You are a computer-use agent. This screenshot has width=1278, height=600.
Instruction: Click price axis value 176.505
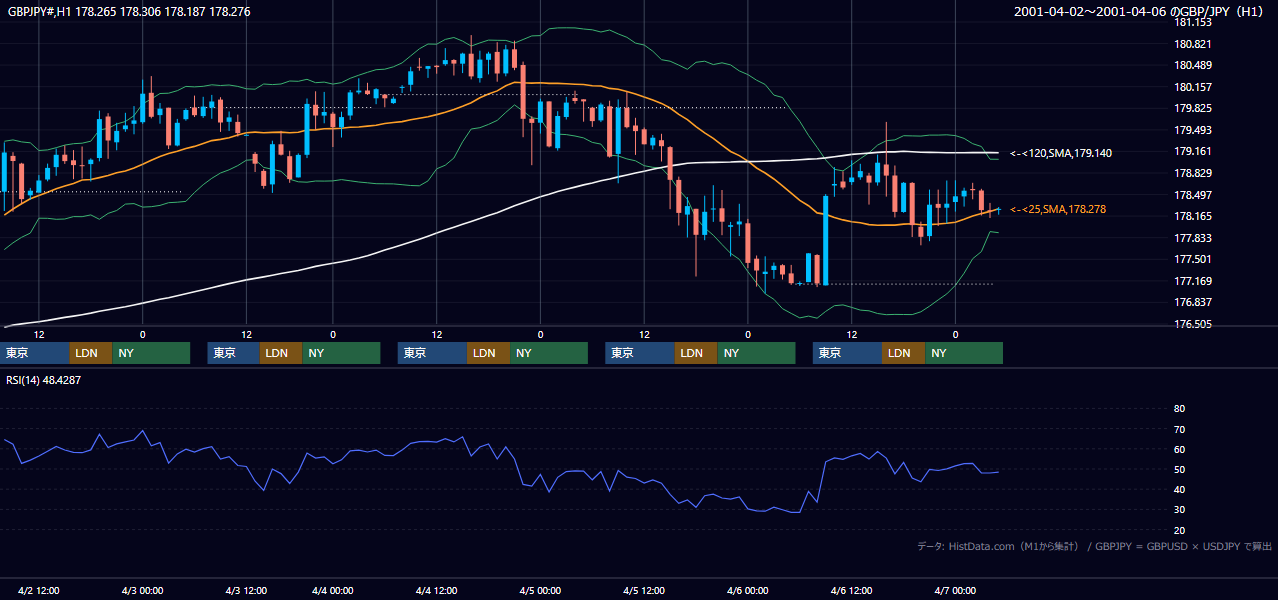pyautogui.click(x=1191, y=324)
